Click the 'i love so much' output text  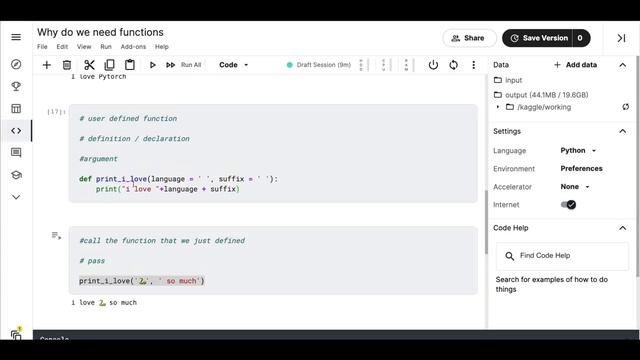104,302
